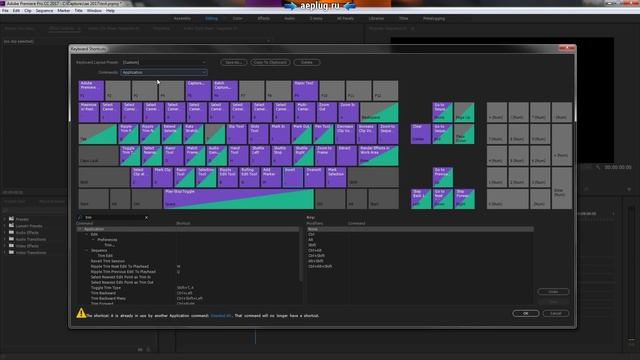Click the Step Back left-arrow key
640x360 pixels.
click(x=421, y=199)
